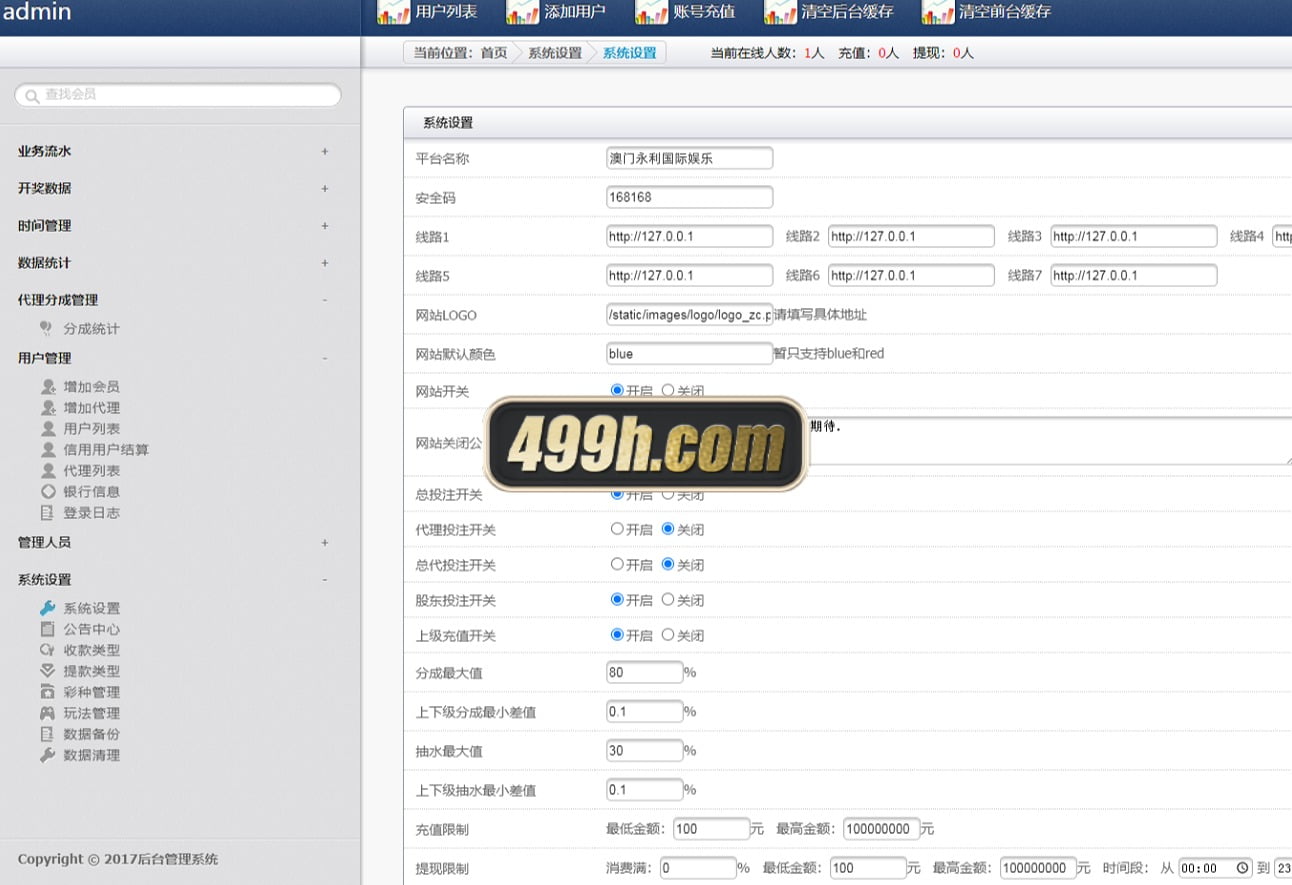Click the gray 系统设置 breadcrumb link

555,53
